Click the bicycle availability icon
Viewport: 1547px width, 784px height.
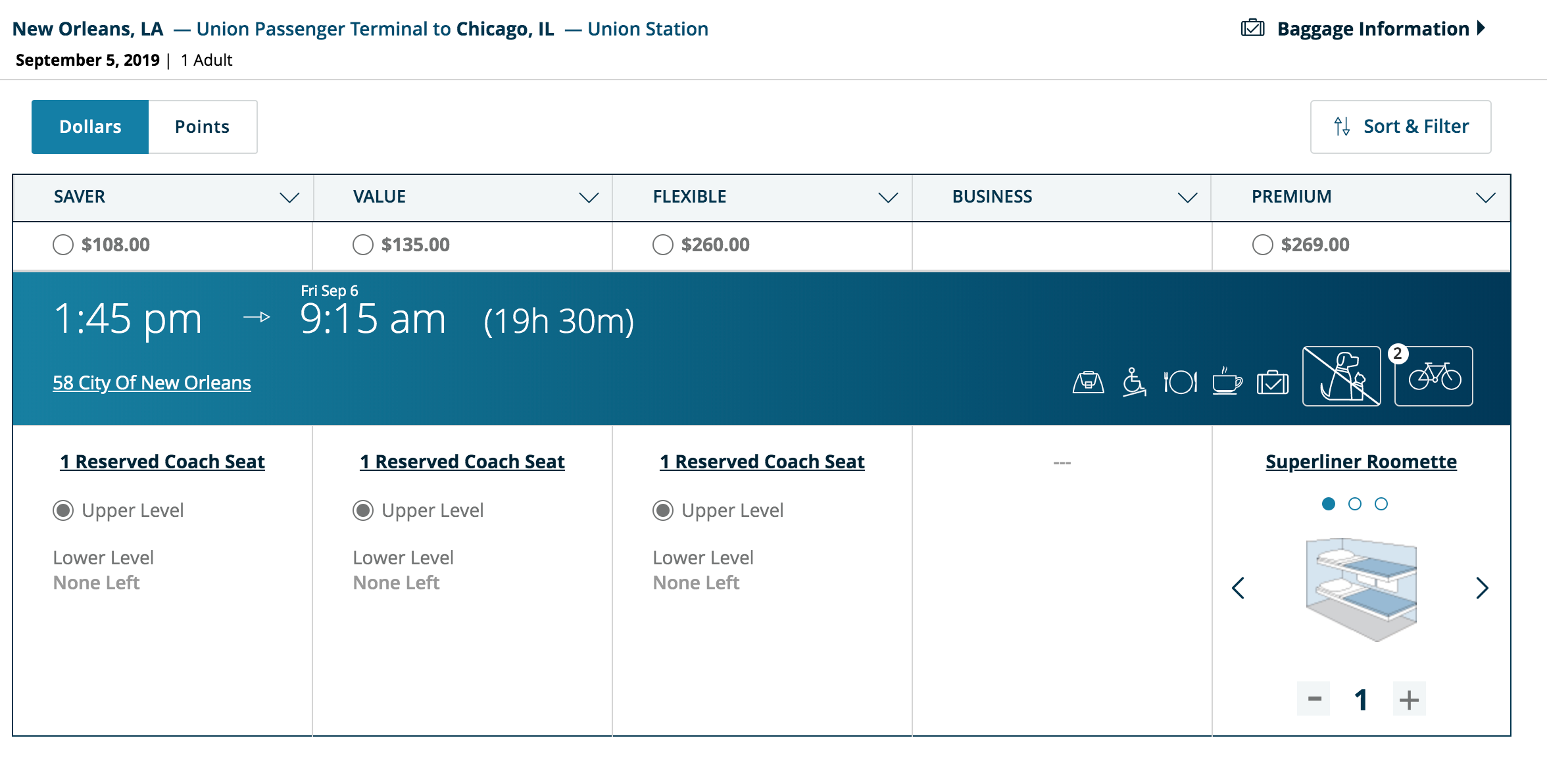tap(1434, 376)
